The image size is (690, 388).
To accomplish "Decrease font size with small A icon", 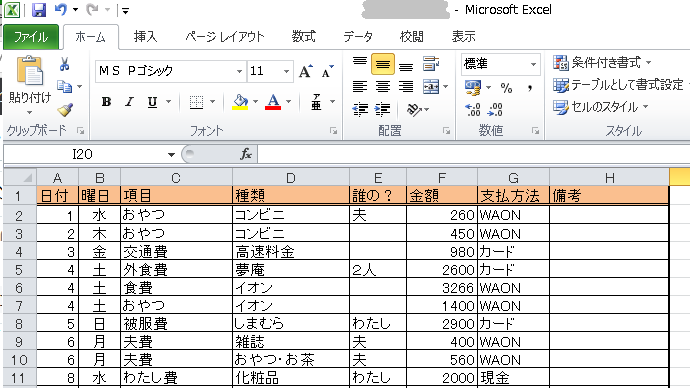I will click(327, 71).
